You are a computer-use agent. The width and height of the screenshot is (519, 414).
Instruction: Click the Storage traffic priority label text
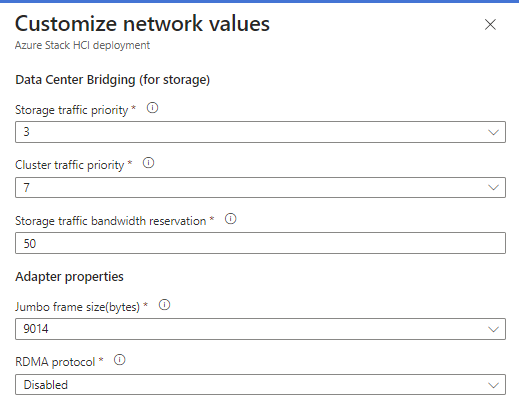72,110
